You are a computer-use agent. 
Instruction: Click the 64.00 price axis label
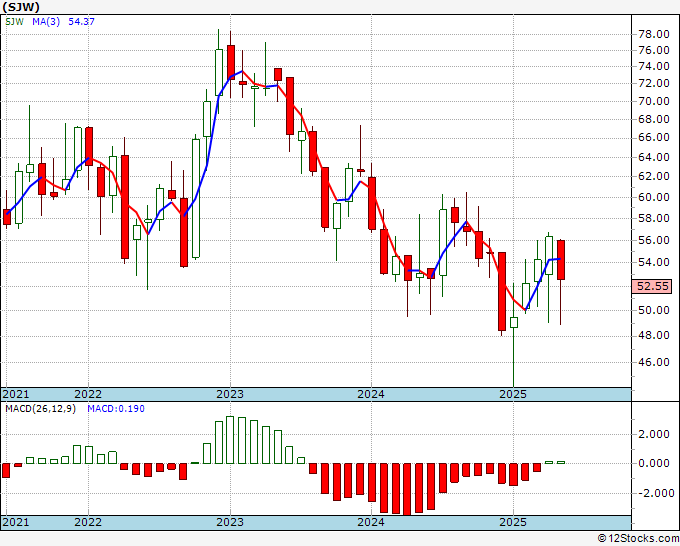click(x=654, y=157)
